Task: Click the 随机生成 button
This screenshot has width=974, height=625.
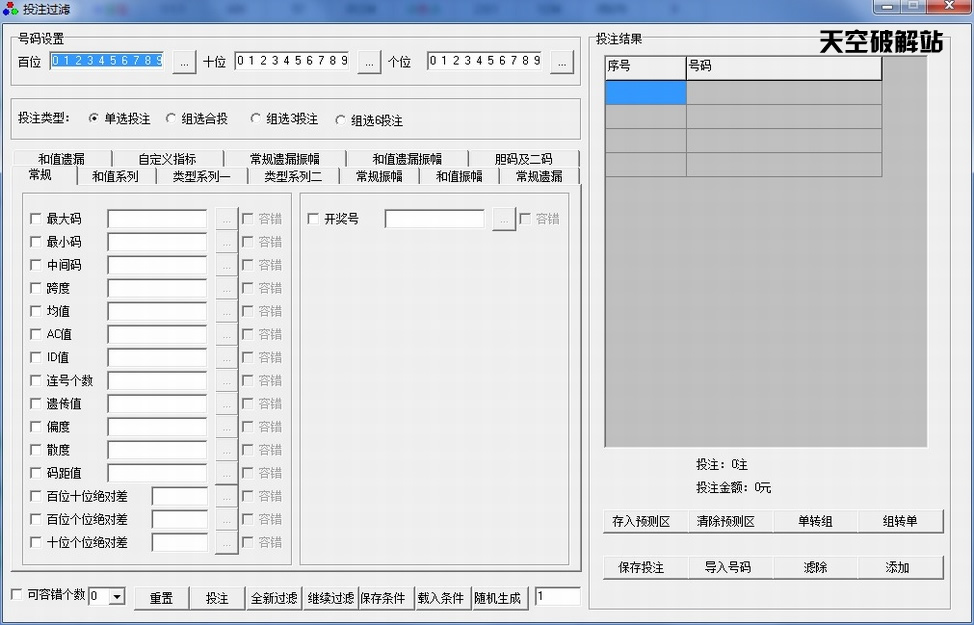Action: pos(498,598)
